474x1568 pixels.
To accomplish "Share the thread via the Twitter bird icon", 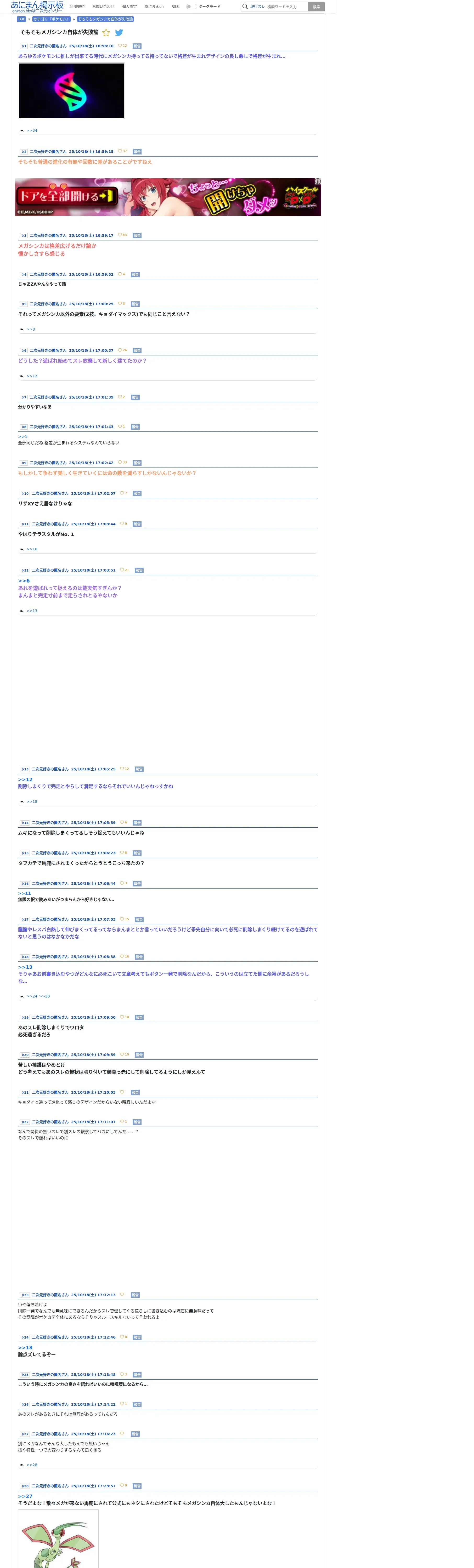I will coord(119,33).
